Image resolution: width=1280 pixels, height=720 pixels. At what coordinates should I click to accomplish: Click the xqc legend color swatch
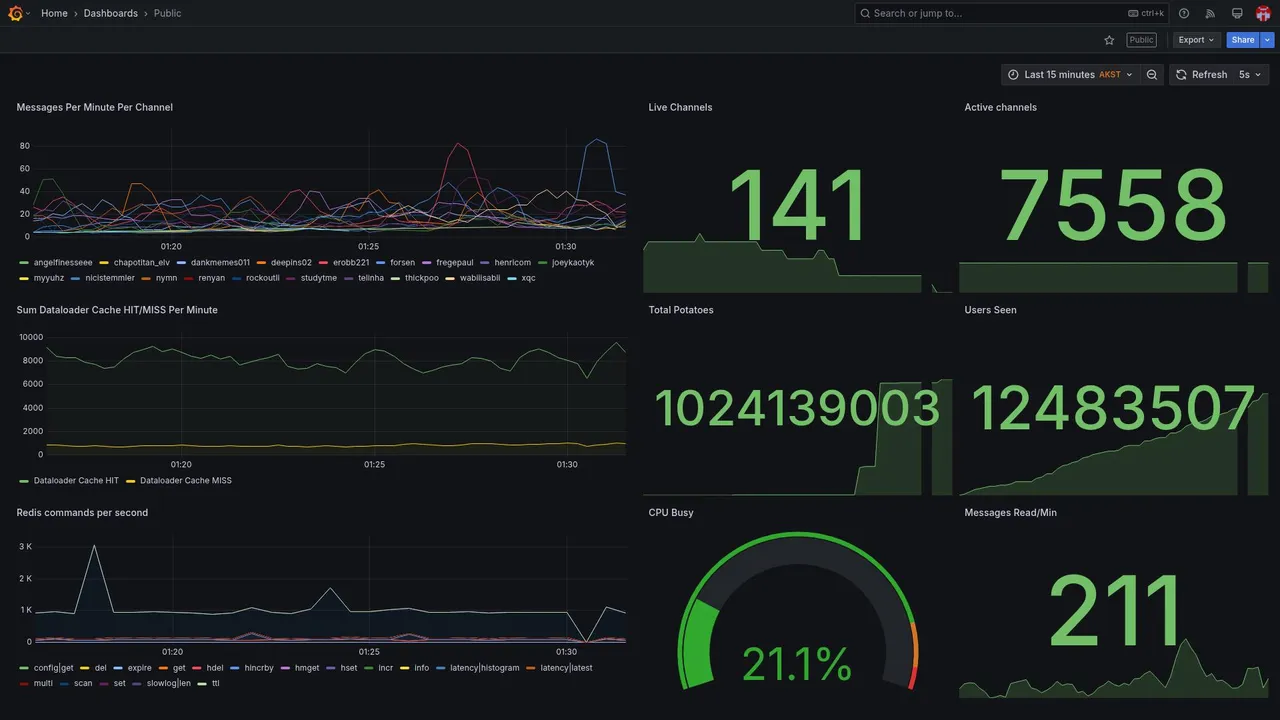[x=513, y=278]
